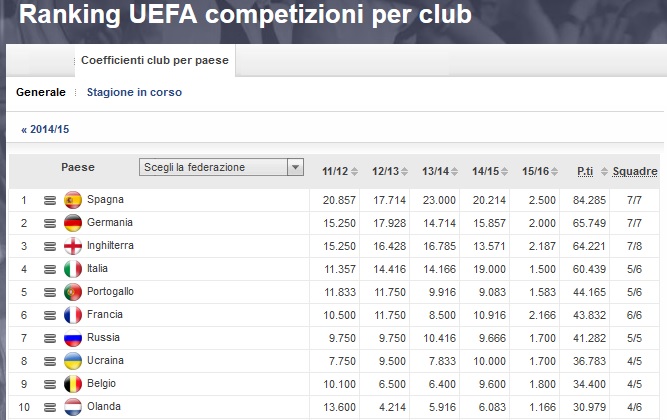The height and width of the screenshot is (420, 667).
Task: Sort by Squadre column header
Action: click(x=635, y=172)
